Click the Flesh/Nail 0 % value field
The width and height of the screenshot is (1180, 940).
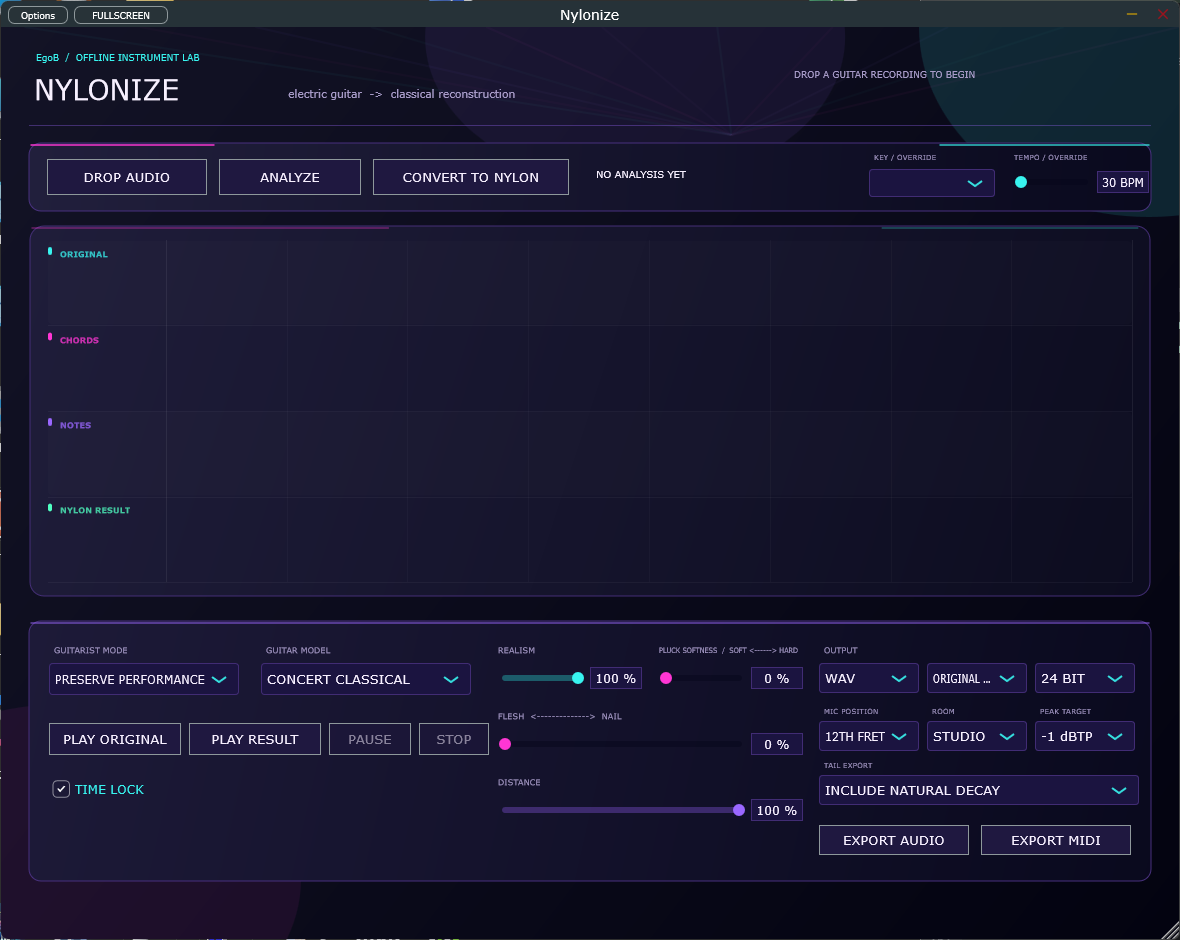point(777,744)
